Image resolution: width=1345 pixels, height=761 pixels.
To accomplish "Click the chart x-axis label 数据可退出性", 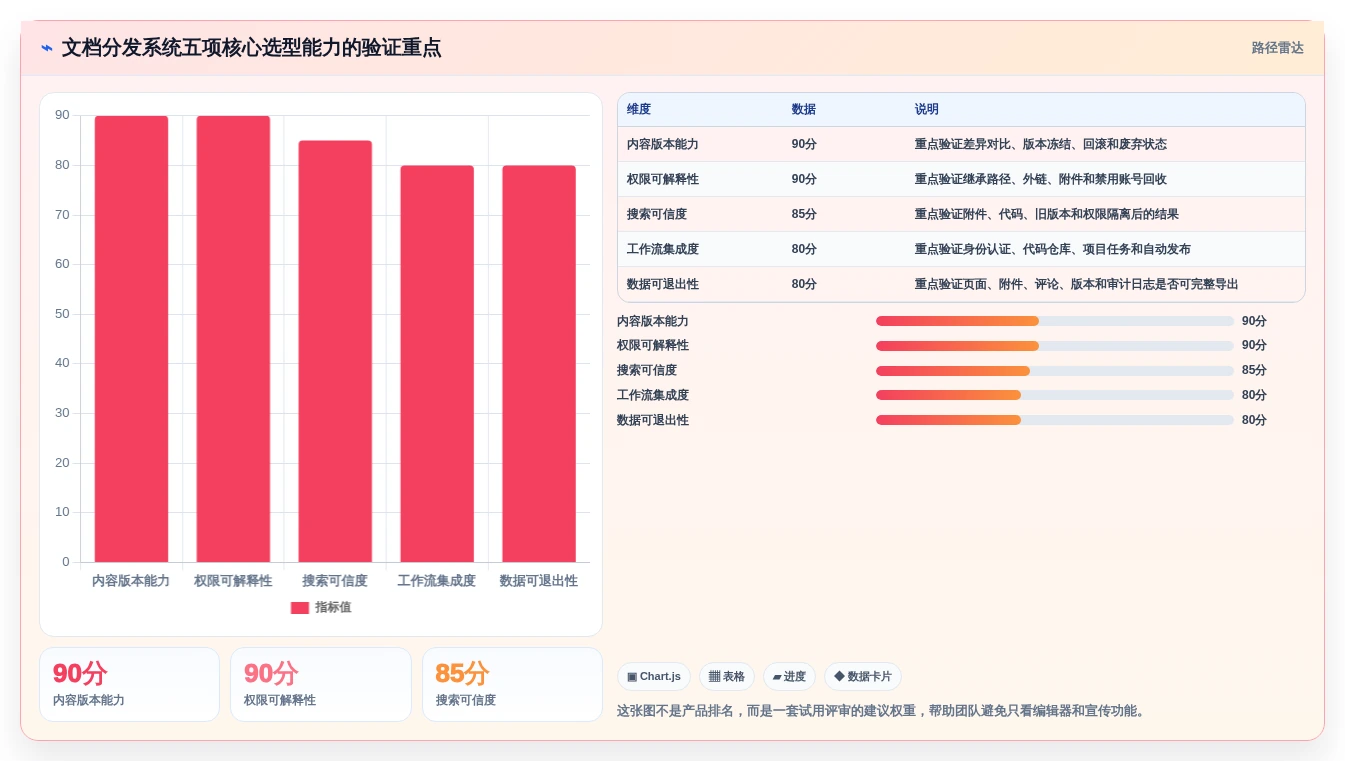I will tap(539, 581).
